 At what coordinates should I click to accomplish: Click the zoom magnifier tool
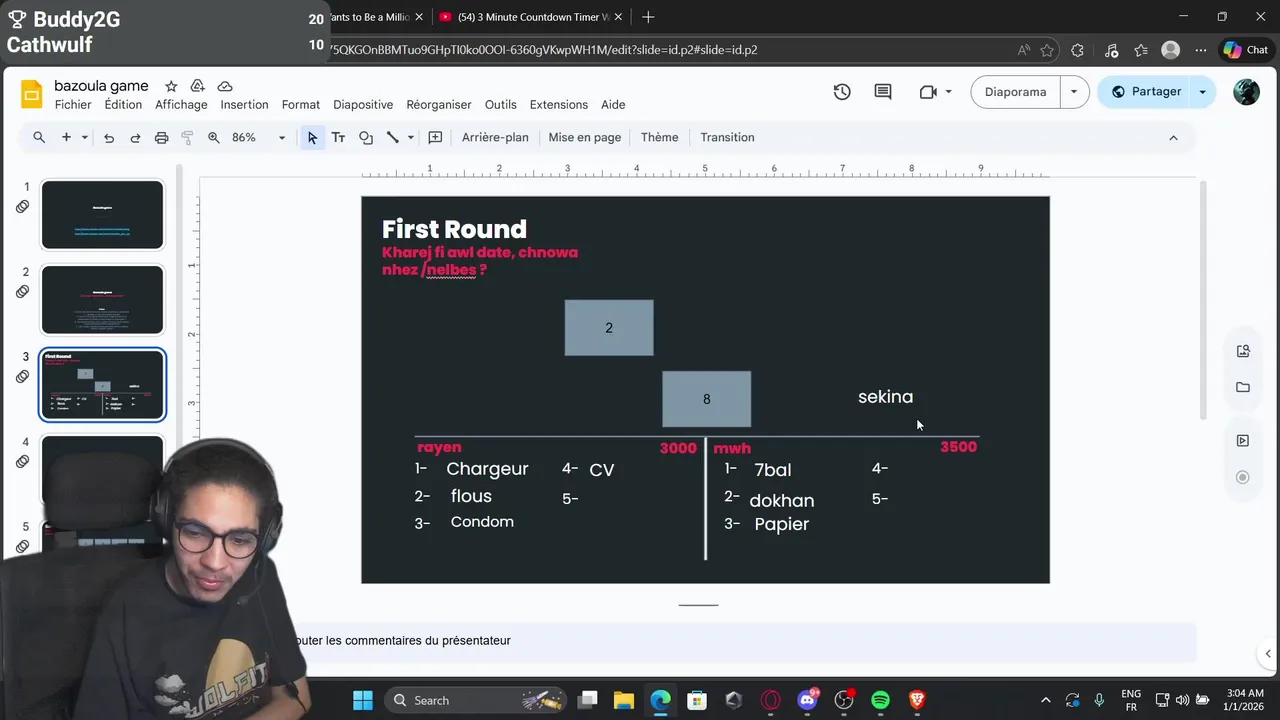tap(213, 137)
